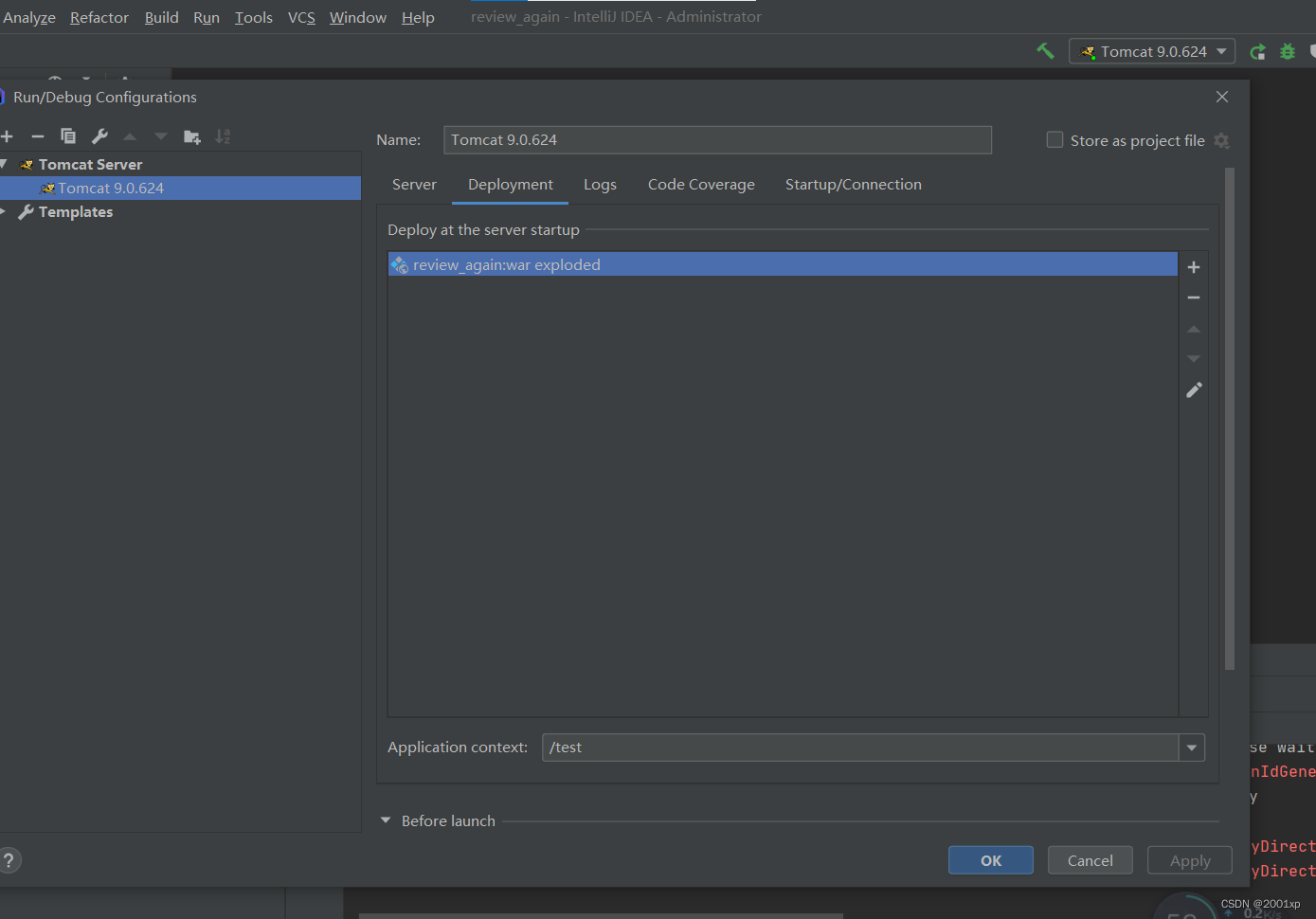This screenshot has width=1316, height=919.
Task: Build project with the green hammer icon
Action: [1045, 51]
